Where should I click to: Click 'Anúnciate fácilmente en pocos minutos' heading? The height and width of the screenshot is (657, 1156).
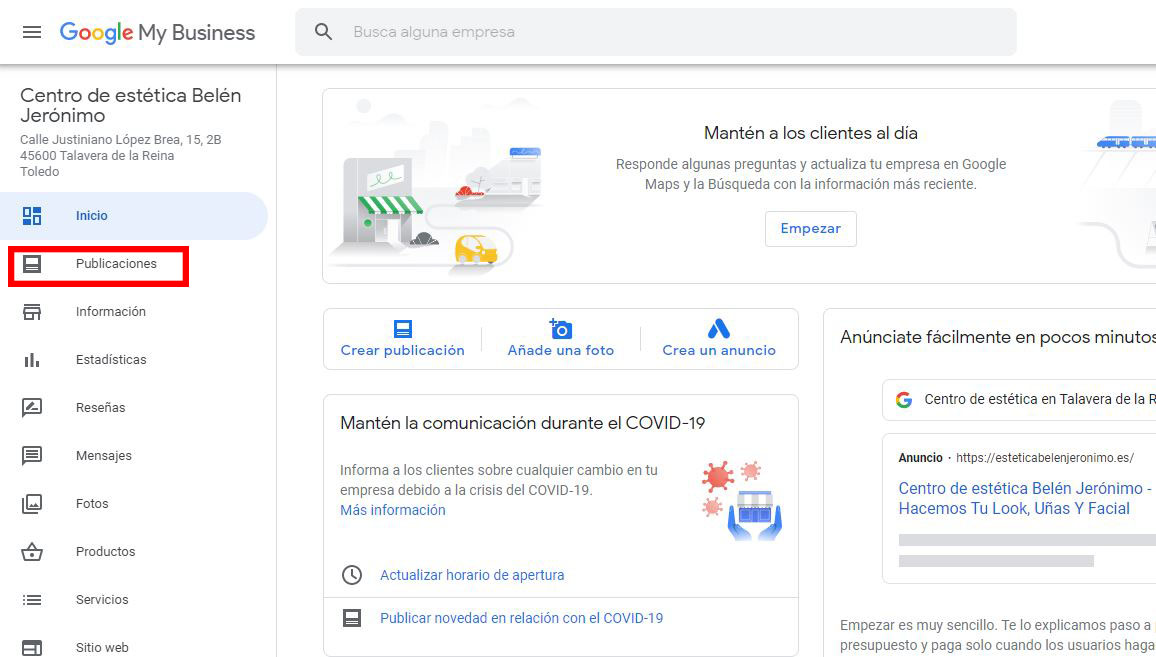coord(997,338)
